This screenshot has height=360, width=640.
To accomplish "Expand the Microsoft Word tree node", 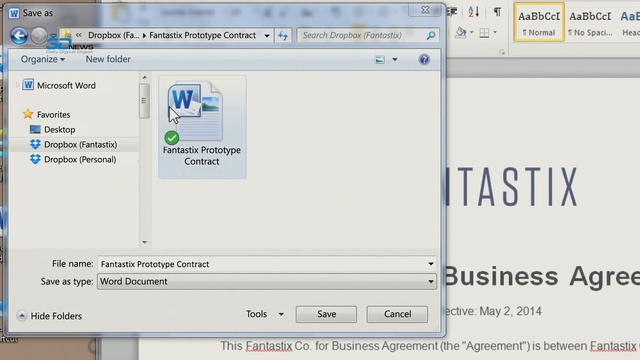I will (x=17, y=85).
